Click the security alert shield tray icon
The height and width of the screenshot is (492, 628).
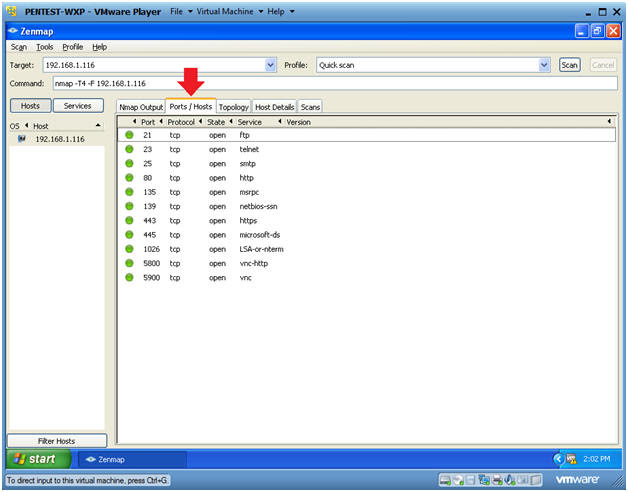coord(572,459)
